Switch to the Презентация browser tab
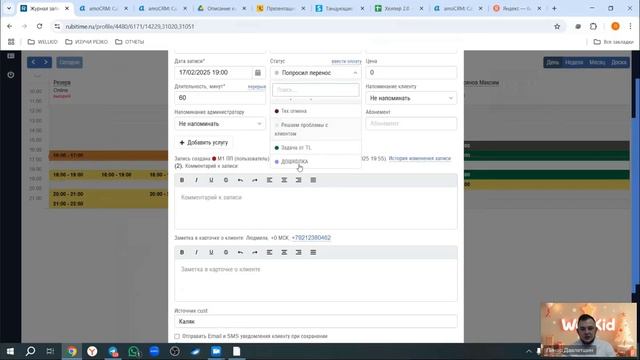 (281, 8)
